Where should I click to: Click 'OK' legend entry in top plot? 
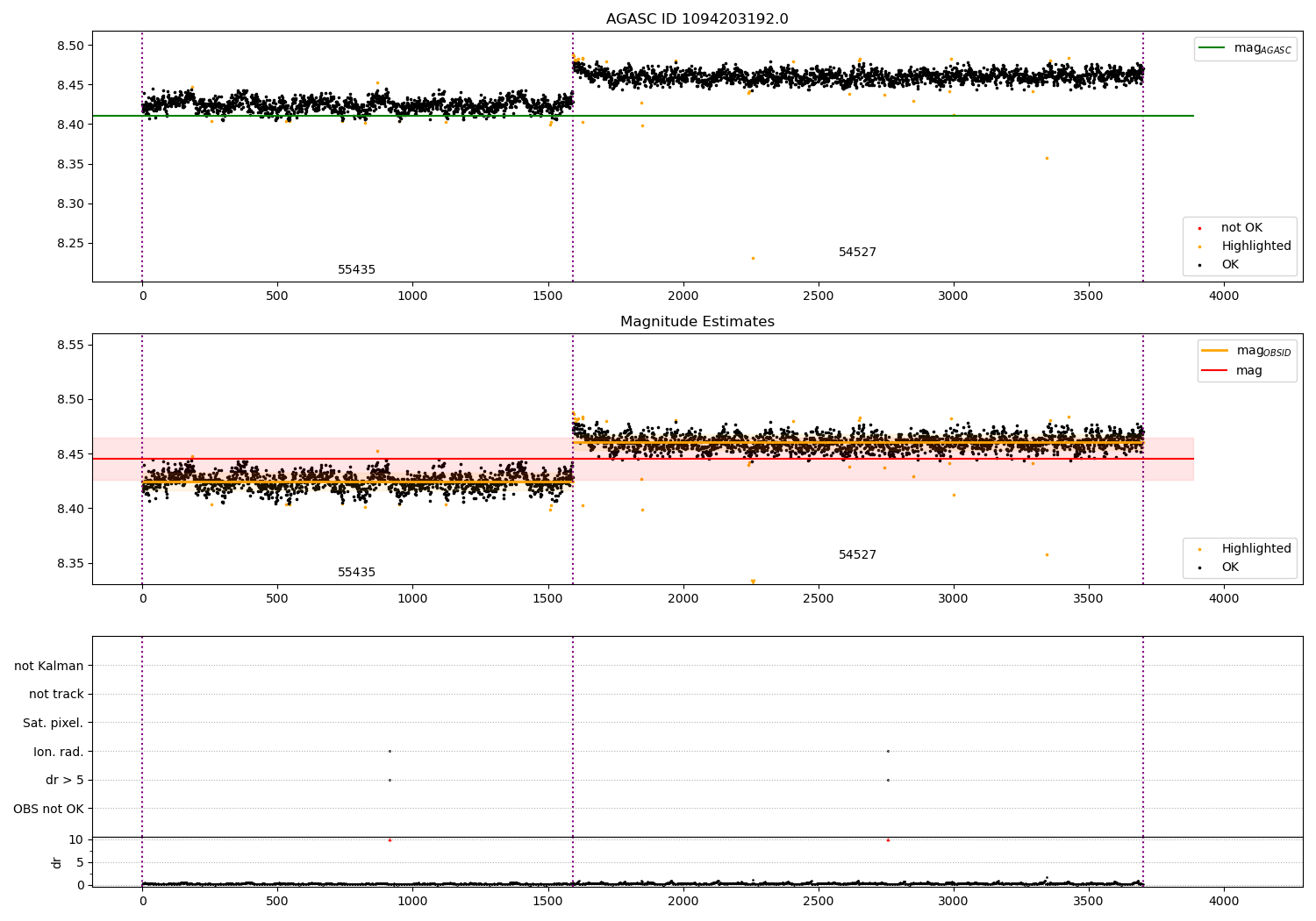pyautogui.click(x=1219, y=265)
